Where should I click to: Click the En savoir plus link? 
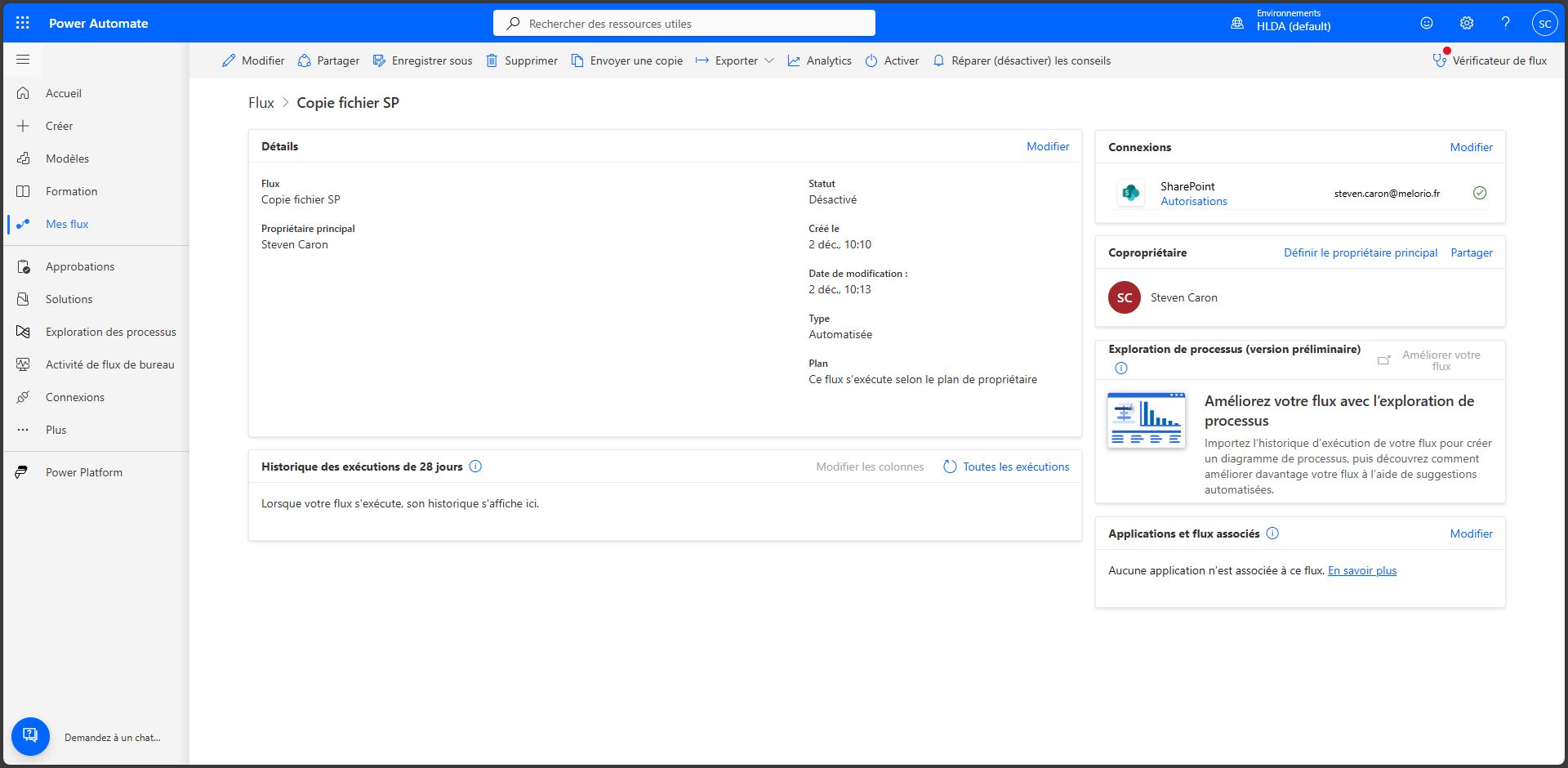point(1361,570)
